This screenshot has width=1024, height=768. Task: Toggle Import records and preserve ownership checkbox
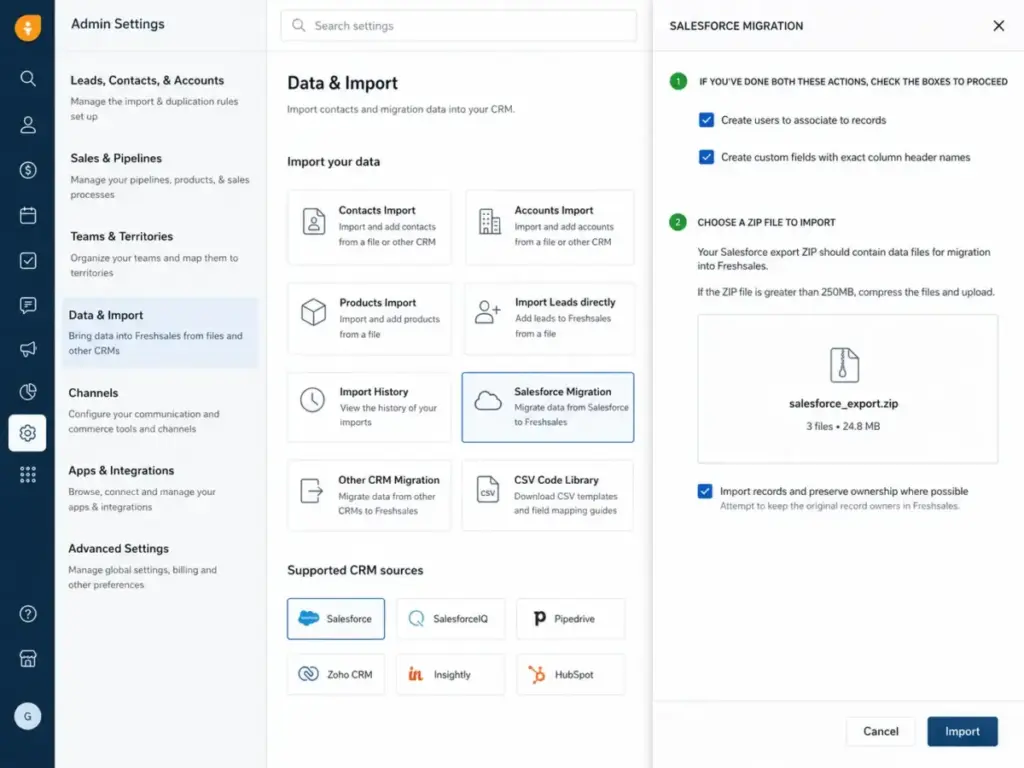coord(705,491)
